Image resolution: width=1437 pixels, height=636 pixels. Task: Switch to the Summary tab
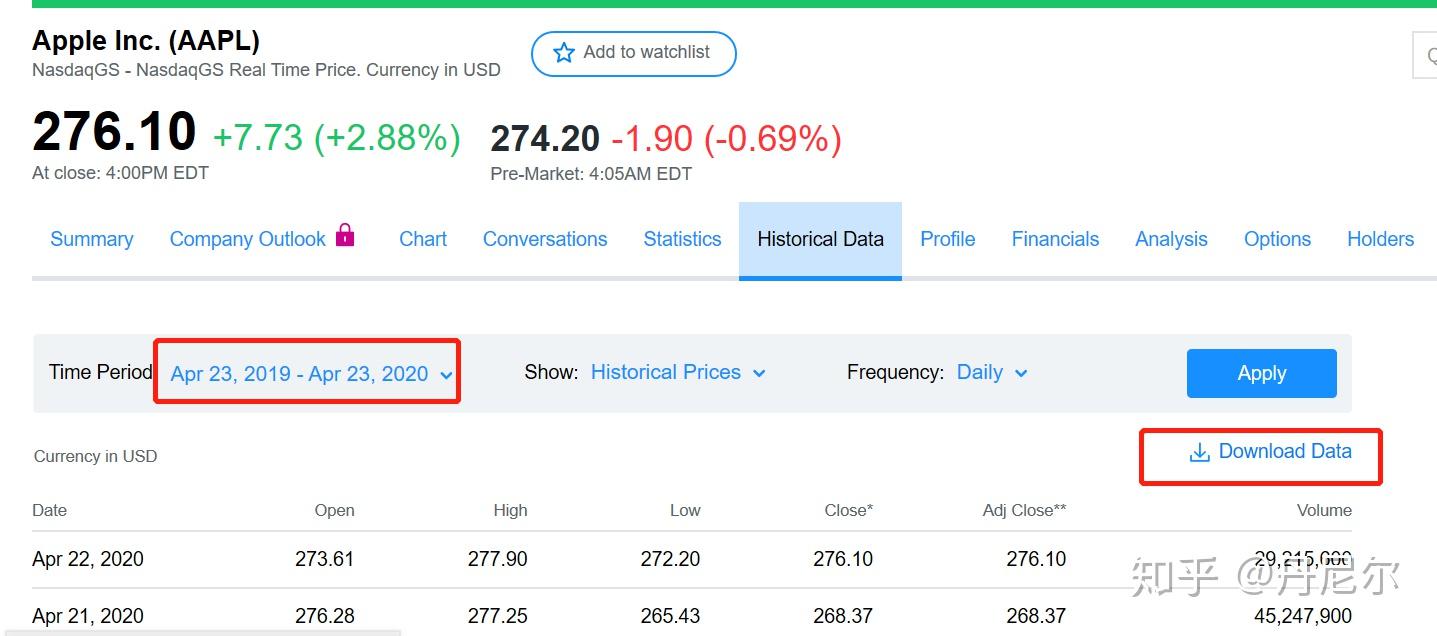tap(91, 239)
